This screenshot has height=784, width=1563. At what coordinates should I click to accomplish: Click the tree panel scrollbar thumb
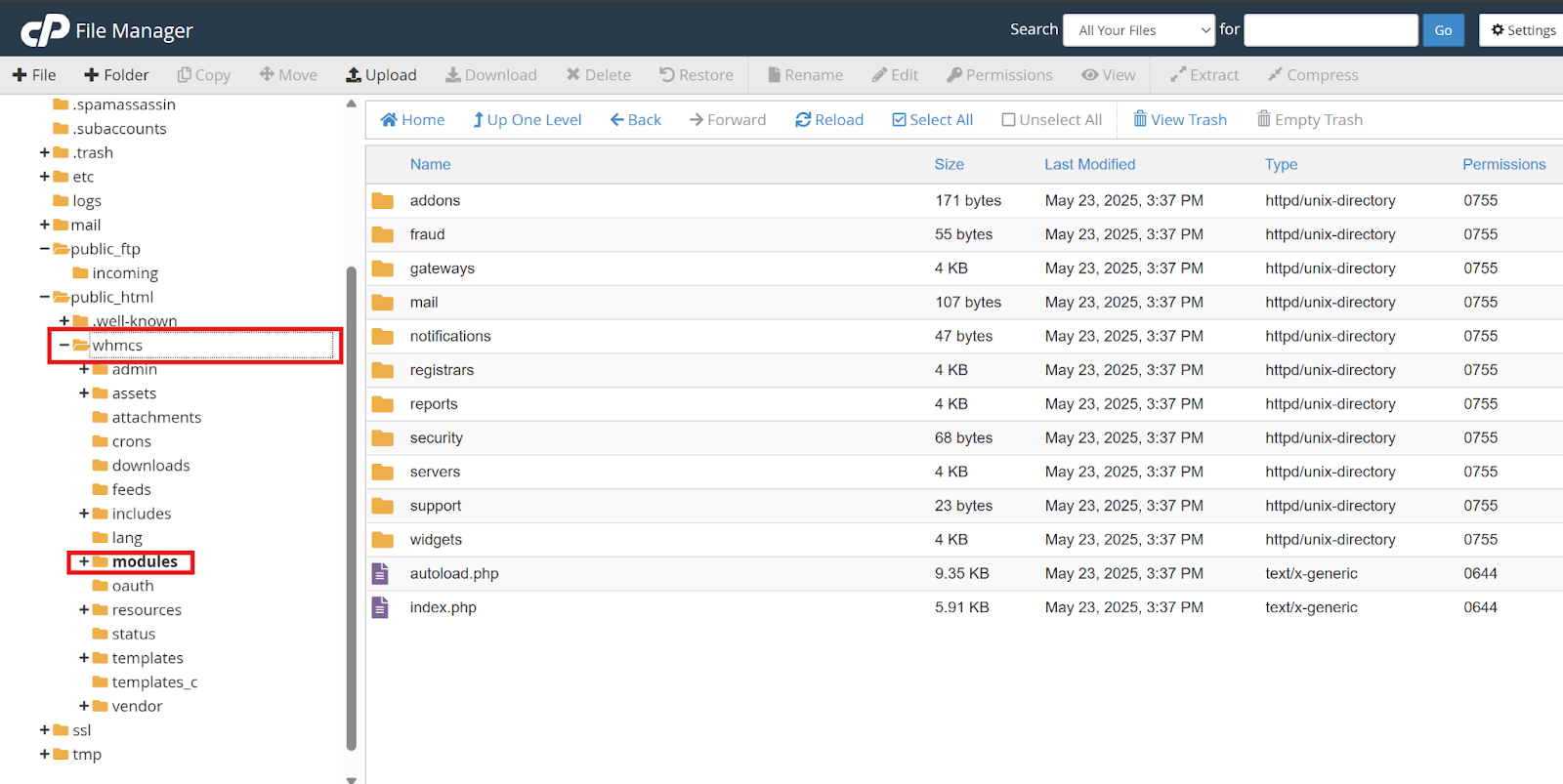click(x=352, y=508)
